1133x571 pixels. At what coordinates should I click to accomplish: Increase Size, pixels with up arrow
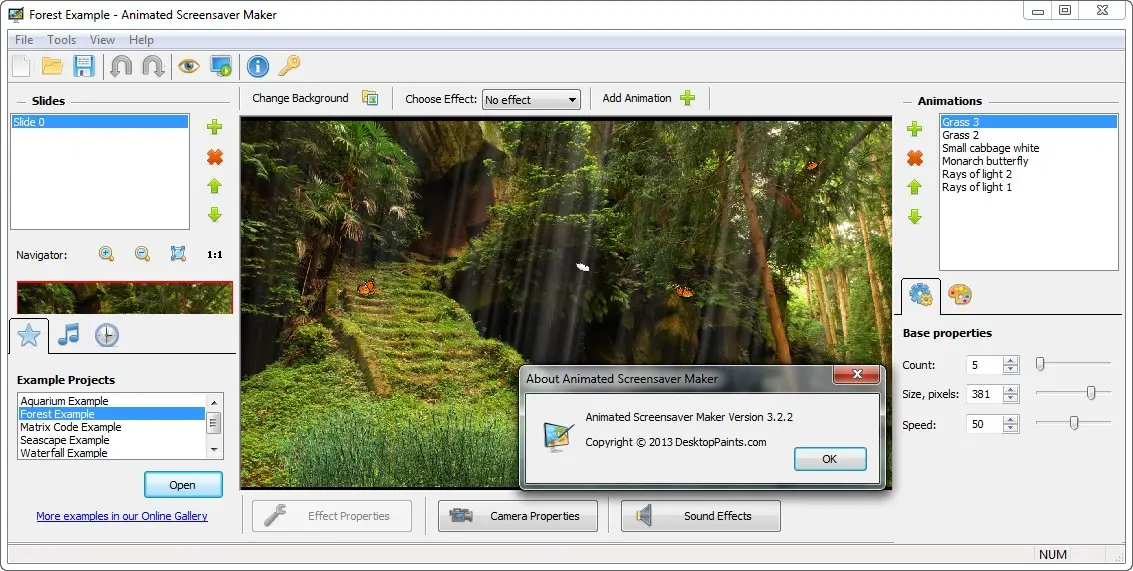pyautogui.click(x=1011, y=390)
